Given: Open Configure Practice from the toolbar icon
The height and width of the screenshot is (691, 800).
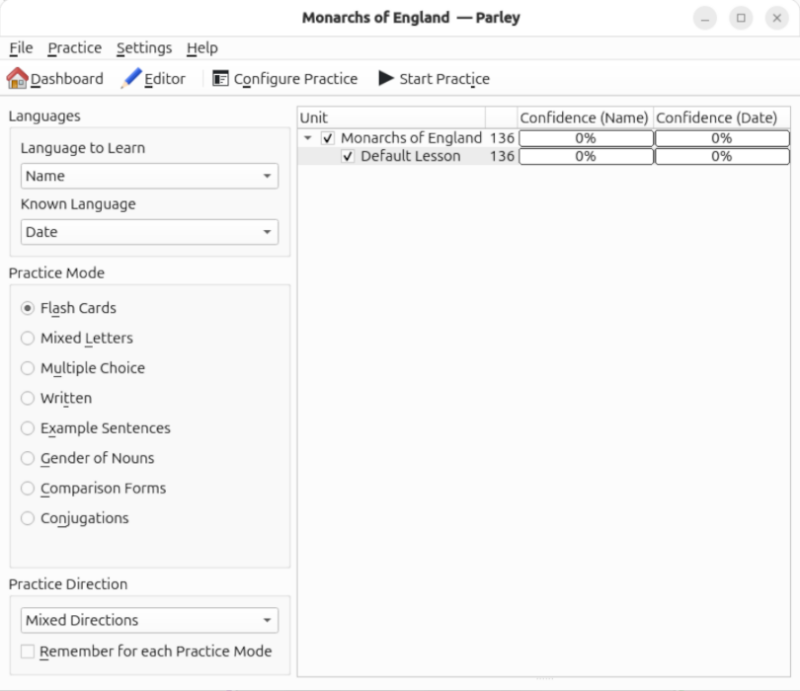Looking at the screenshot, I should (222, 78).
